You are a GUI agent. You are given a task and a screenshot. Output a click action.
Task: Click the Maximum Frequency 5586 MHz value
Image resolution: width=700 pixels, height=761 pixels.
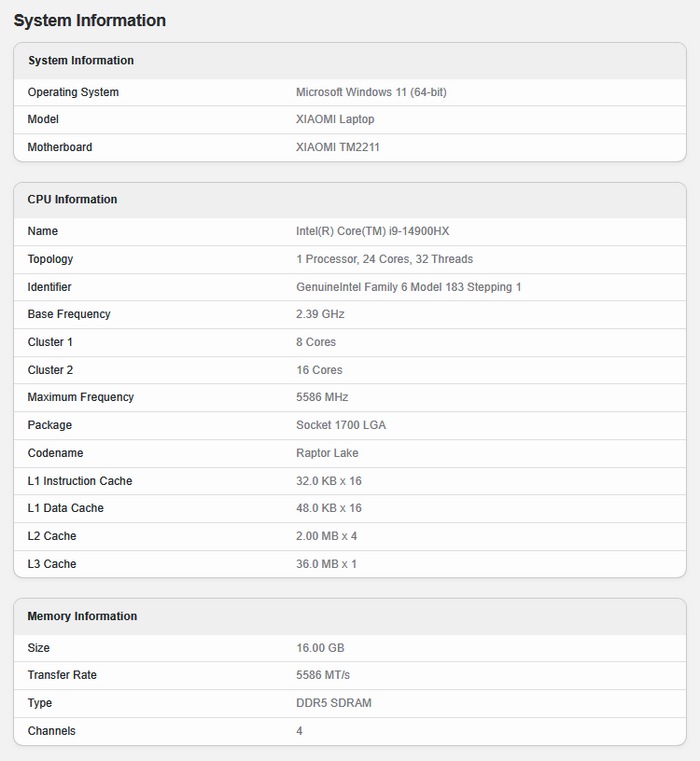click(322, 397)
